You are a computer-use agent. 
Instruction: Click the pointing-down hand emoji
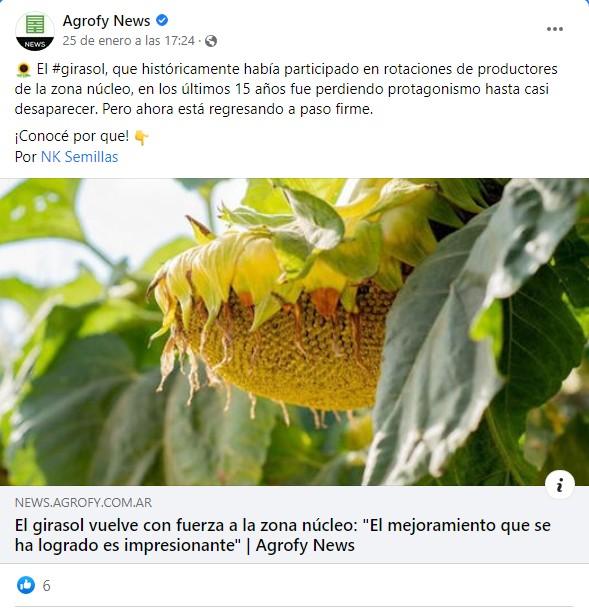141,137
